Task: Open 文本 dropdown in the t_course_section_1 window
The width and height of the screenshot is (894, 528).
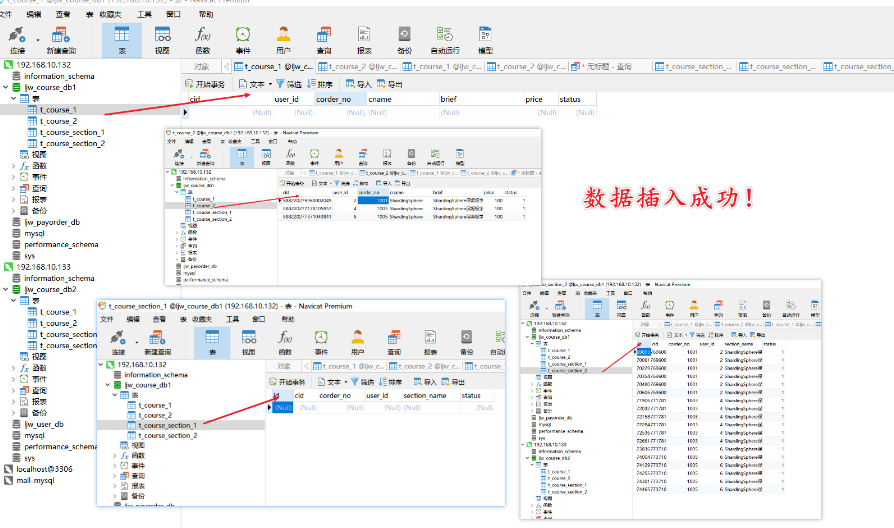Action: (x=333, y=381)
